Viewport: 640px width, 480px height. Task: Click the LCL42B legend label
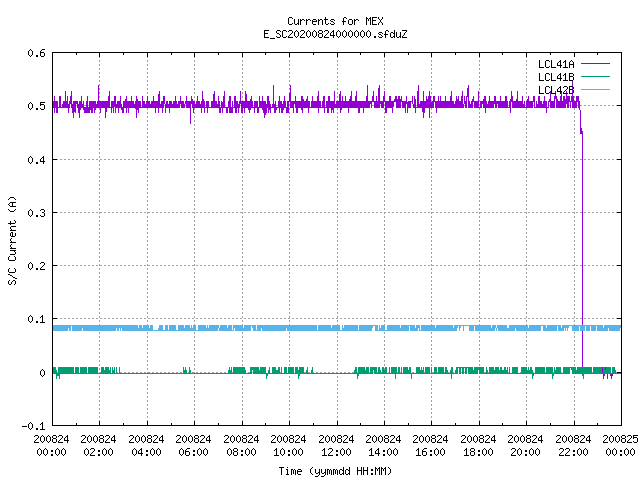point(556,90)
